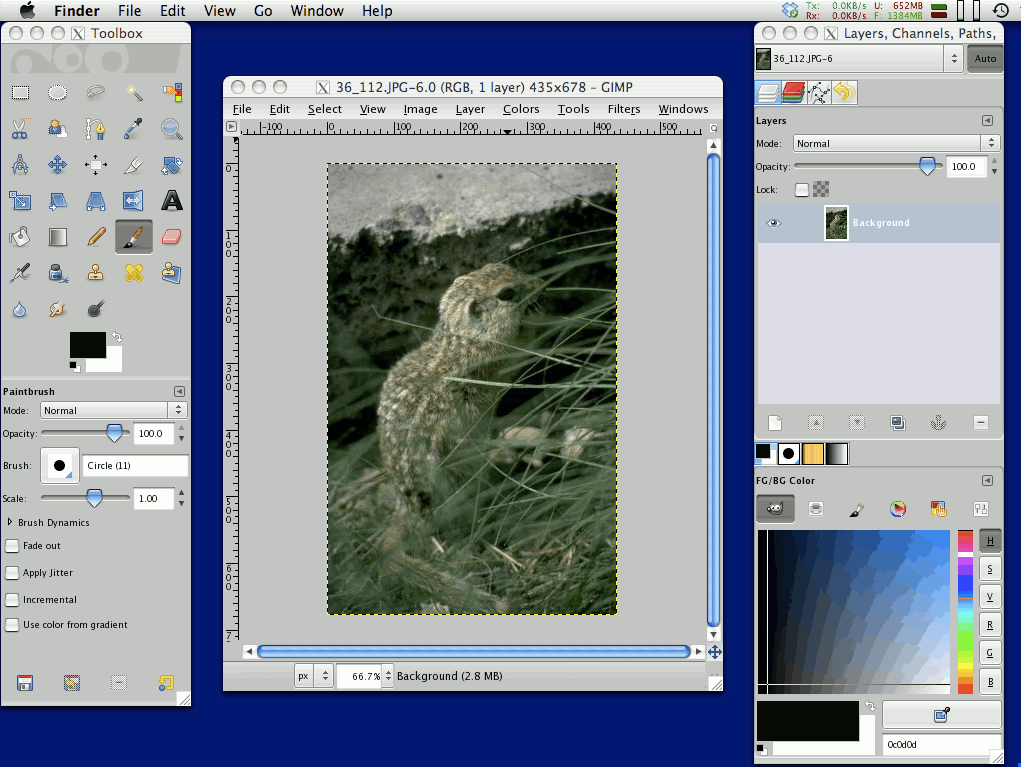
Task: Choose the Pencil tool
Action: click(96, 237)
